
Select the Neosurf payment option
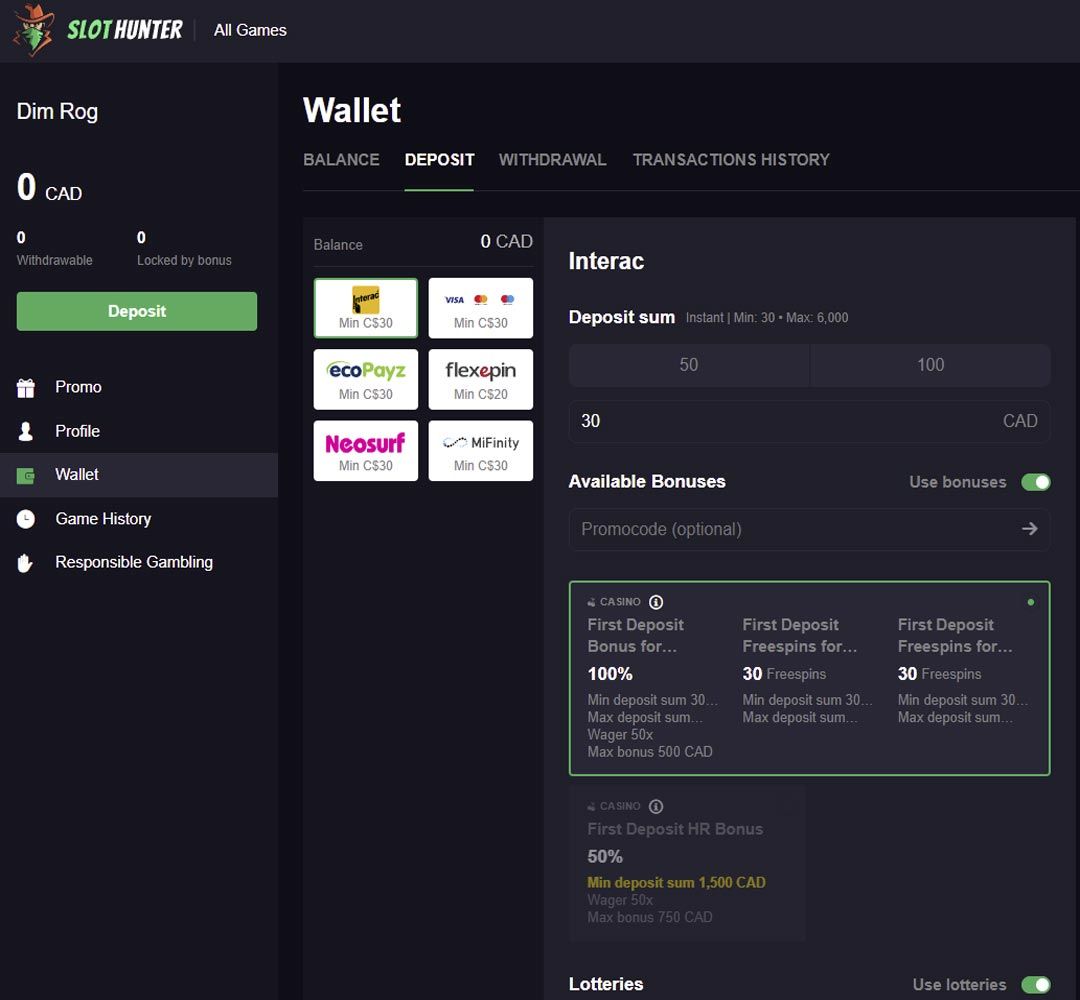tap(366, 451)
